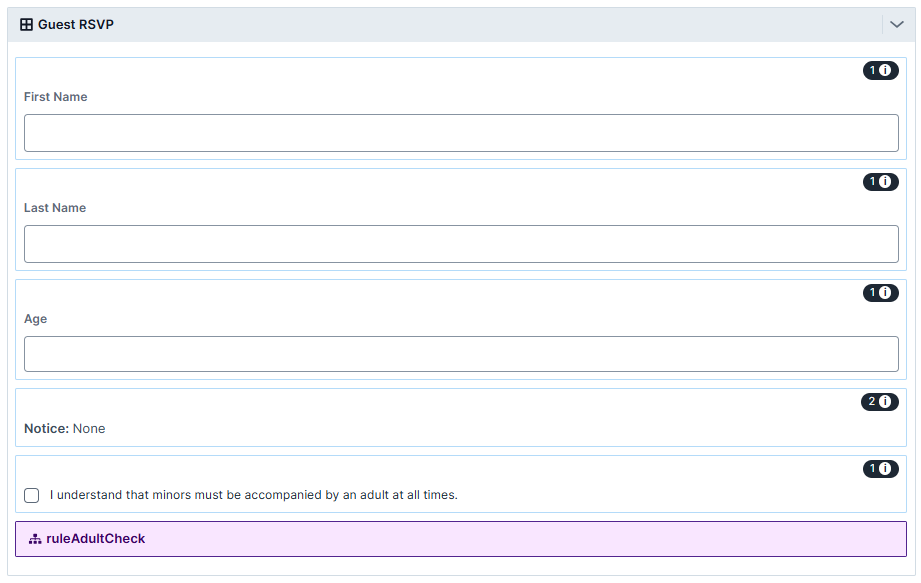
Task: Click the Guest RSVP title text
Action: (x=76, y=24)
